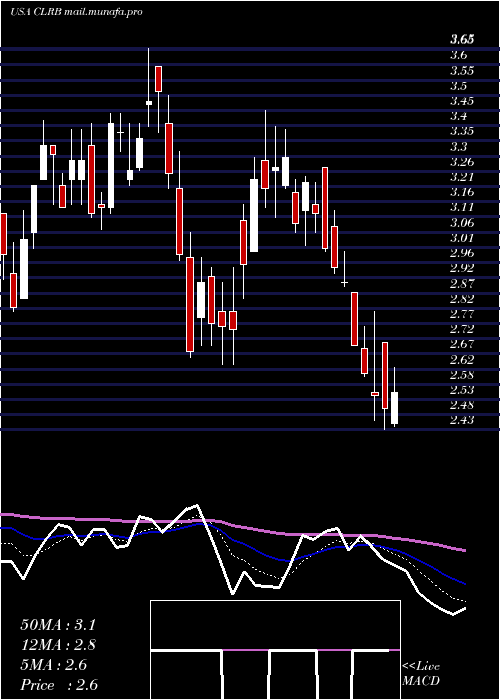The image size is (500, 700).
Task: Select the 2.72 price axis label
Action: [462, 329]
